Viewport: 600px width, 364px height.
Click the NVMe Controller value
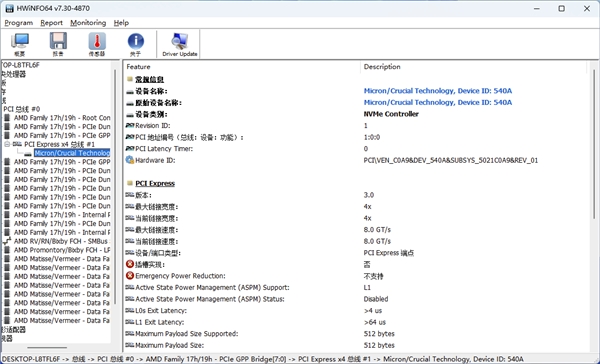pyautogui.click(x=391, y=114)
